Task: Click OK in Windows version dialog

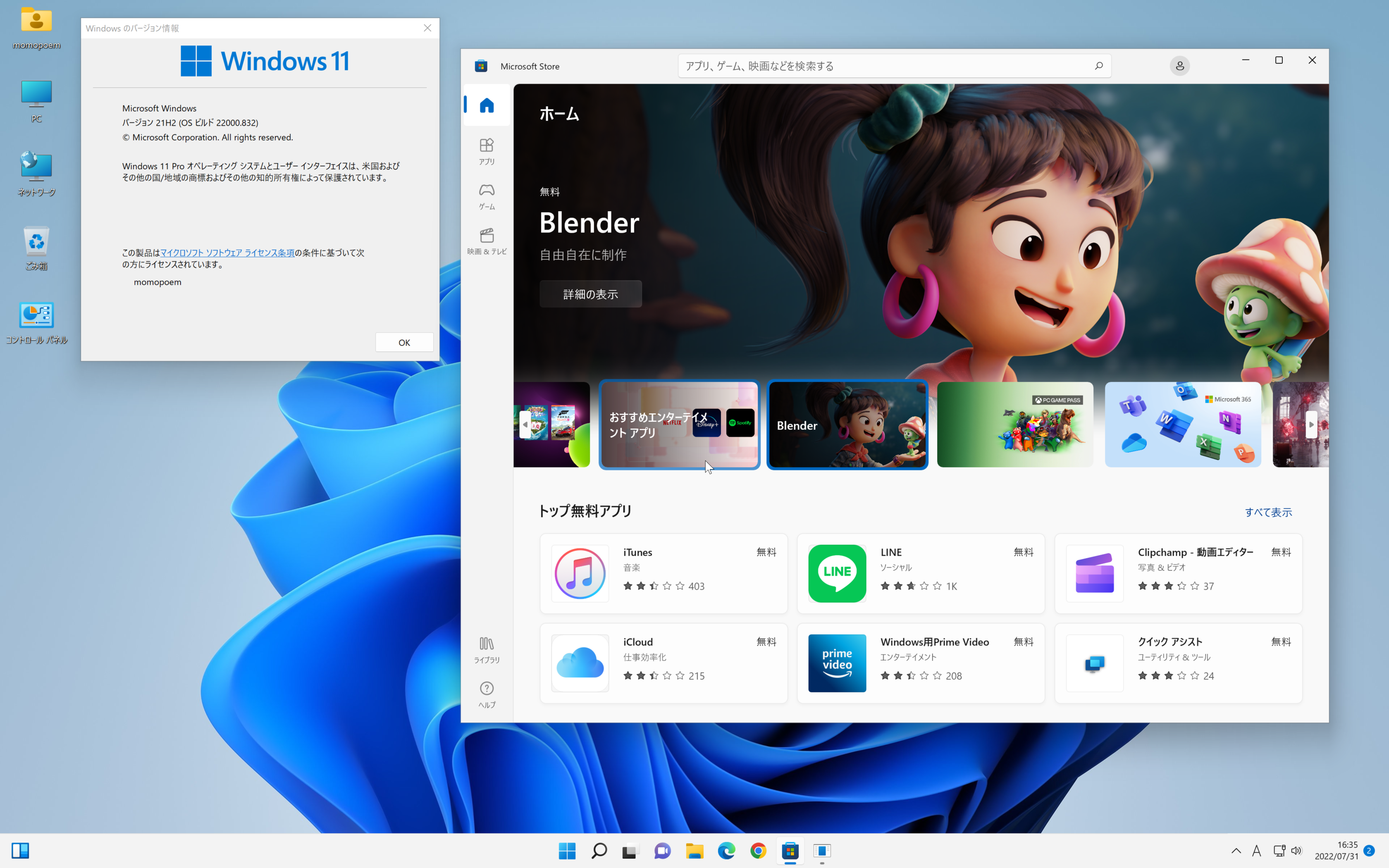Action: click(x=404, y=342)
